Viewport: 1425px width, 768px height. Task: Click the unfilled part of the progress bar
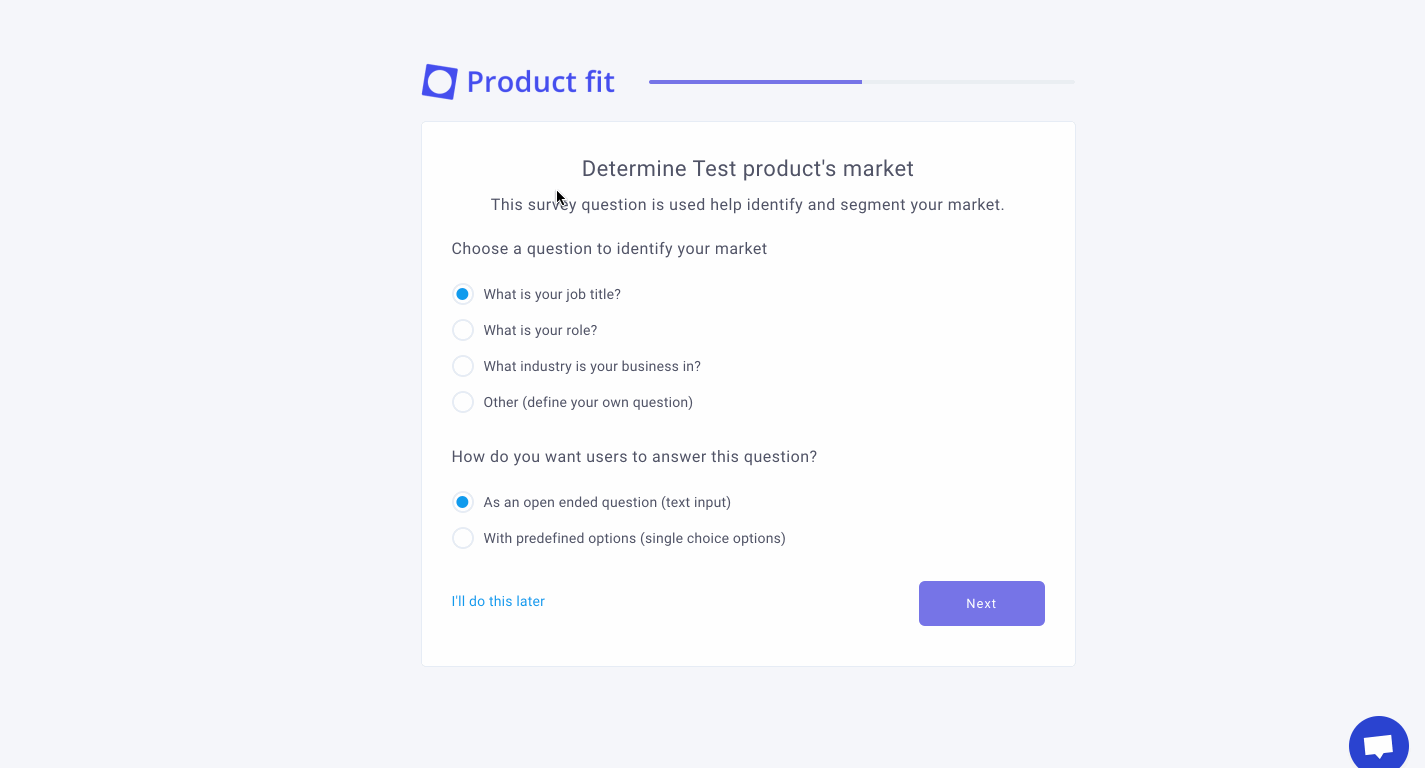pos(968,82)
